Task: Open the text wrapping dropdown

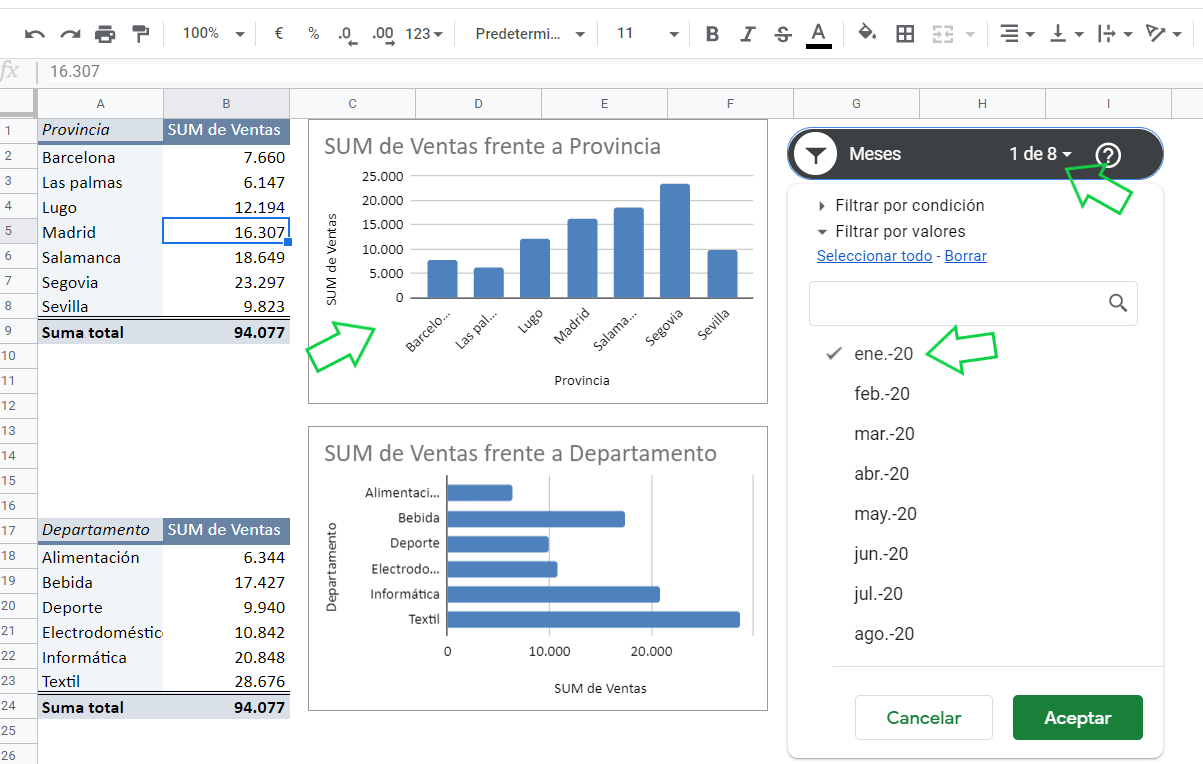Action: (x=1114, y=34)
